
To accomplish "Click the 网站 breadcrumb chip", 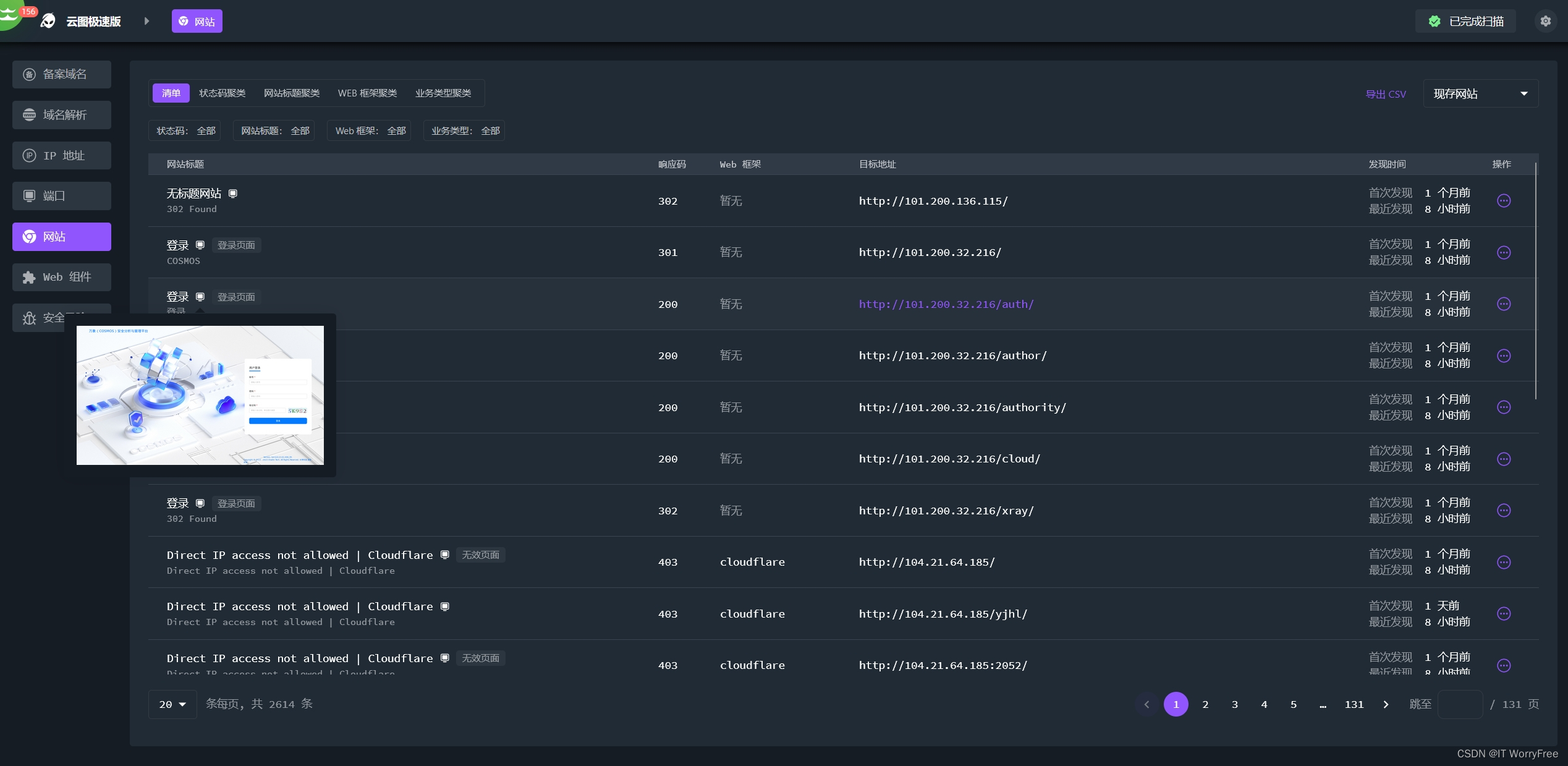I will [197, 21].
